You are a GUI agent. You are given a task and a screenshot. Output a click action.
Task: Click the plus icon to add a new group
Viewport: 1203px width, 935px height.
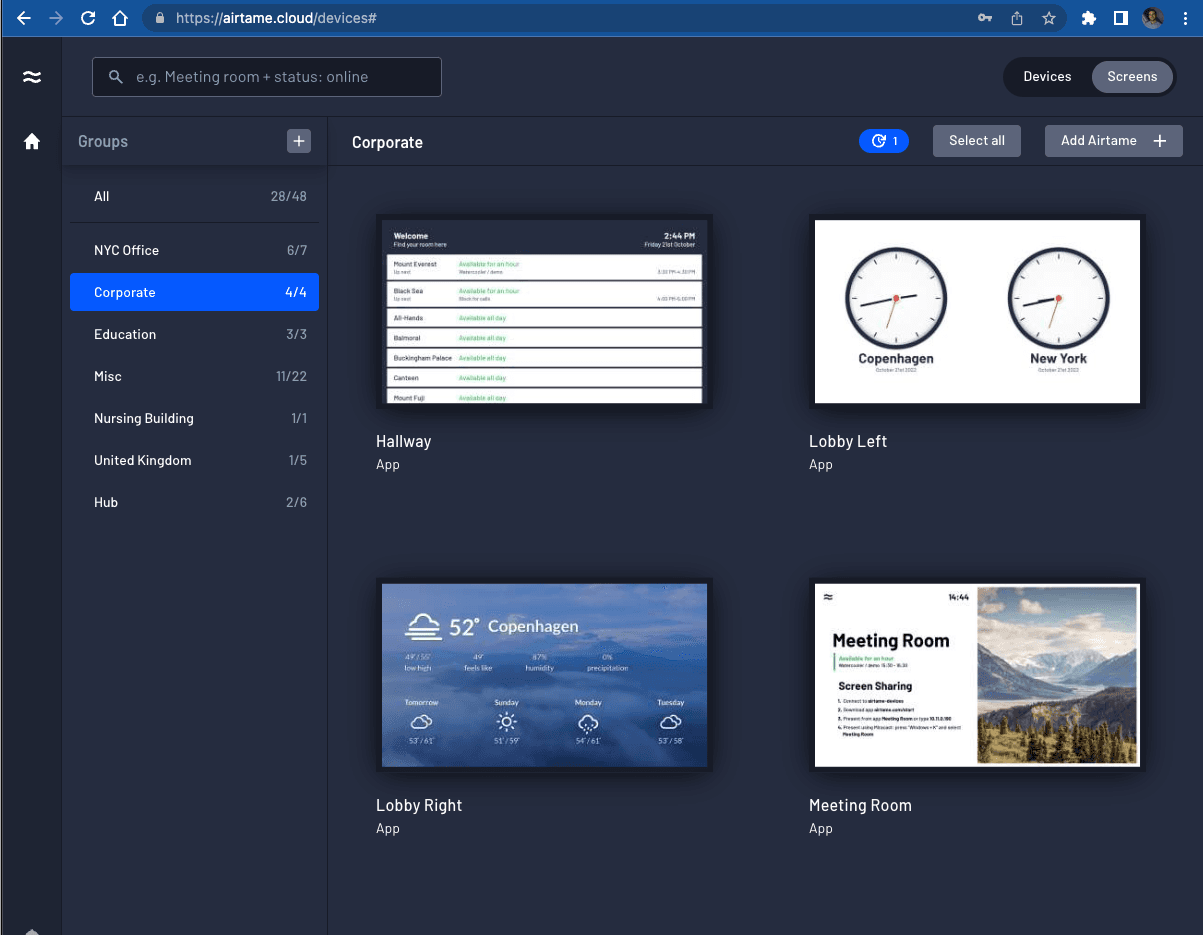point(298,141)
